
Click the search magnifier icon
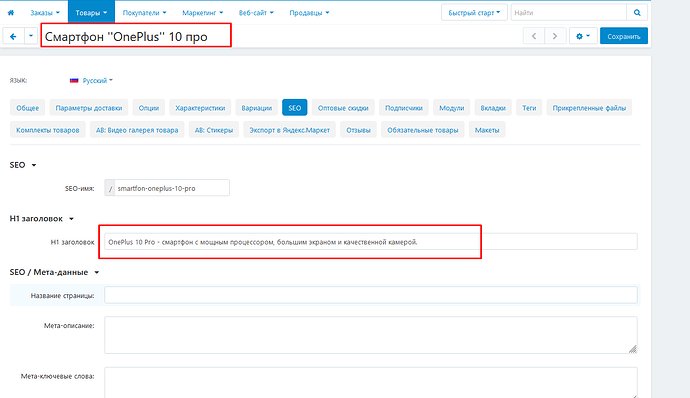[637, 13]
